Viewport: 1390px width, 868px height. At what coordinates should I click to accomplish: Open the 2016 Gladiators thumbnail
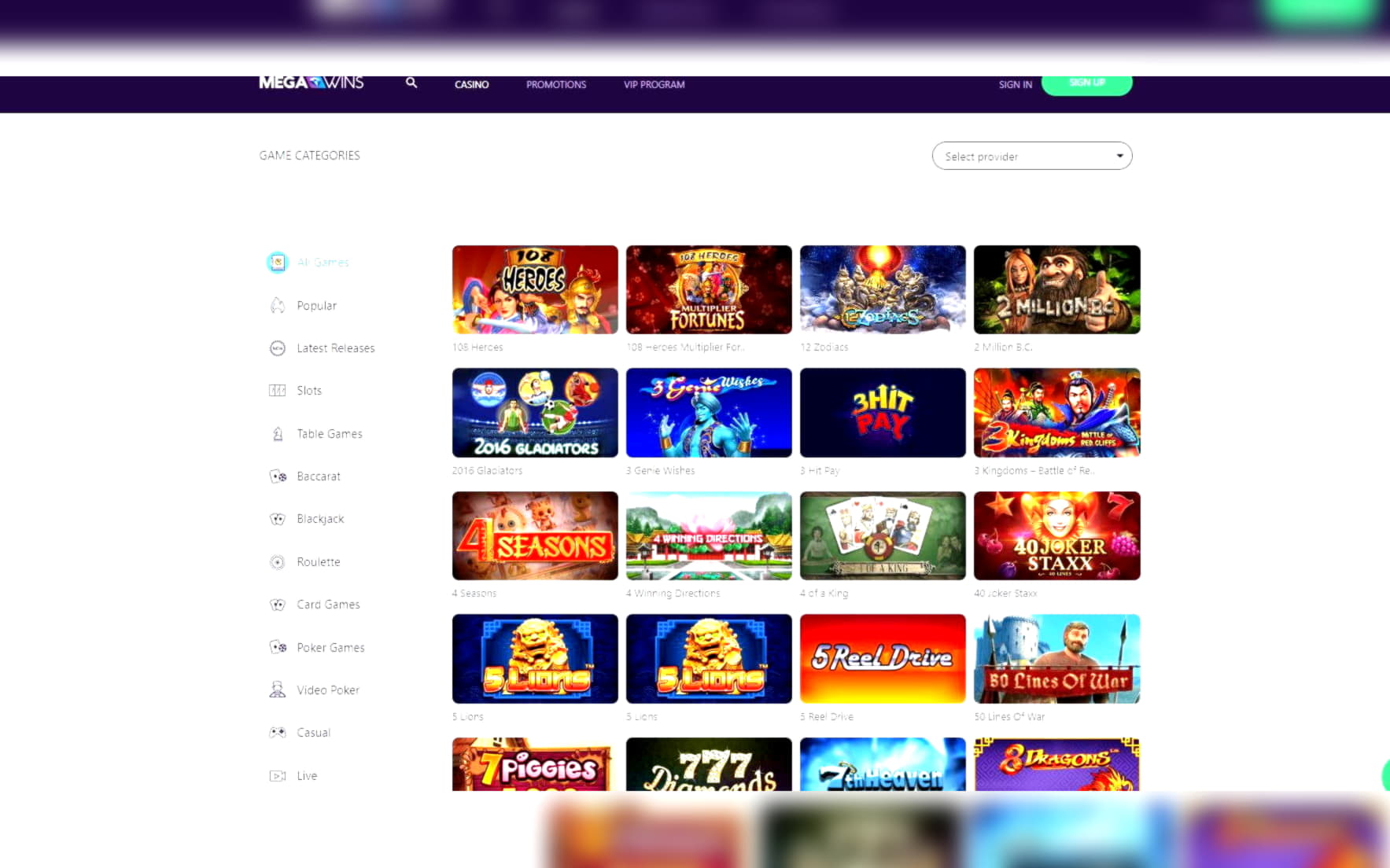point(535,413)
